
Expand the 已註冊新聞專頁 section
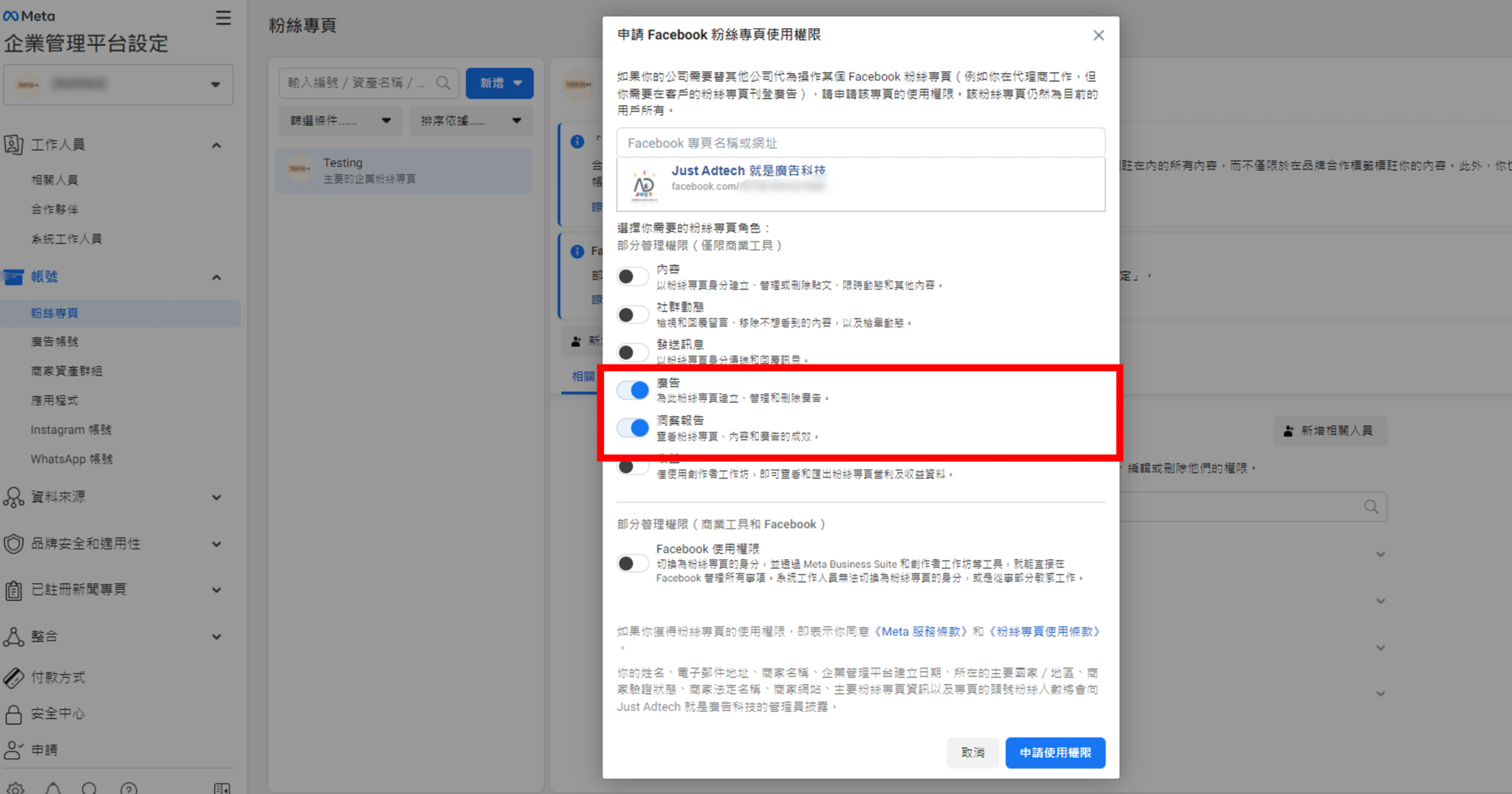tap(216, 590)
